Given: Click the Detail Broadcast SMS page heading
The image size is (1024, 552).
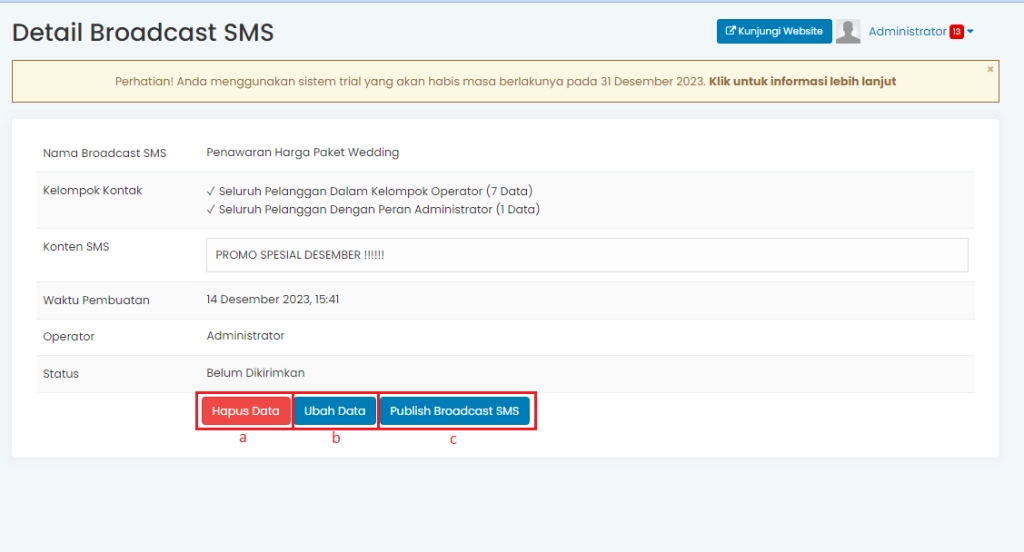Looking at the screenshot, I should pos(143,33).
